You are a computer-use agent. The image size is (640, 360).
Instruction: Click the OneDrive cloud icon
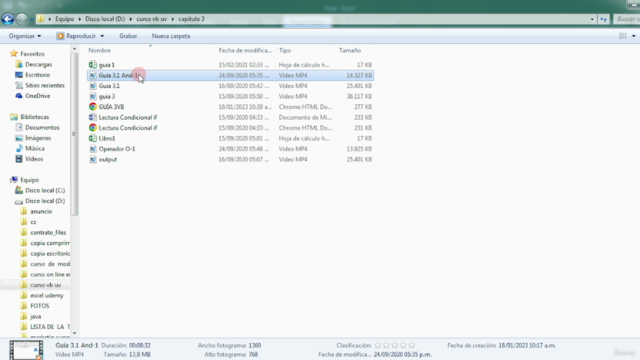pos(19,96)
